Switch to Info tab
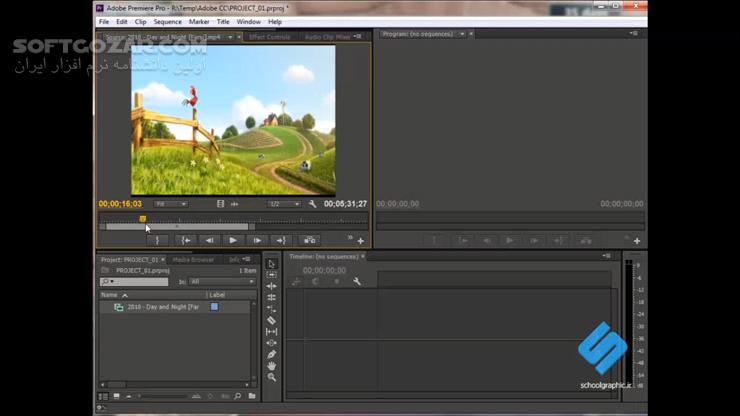 234,260
